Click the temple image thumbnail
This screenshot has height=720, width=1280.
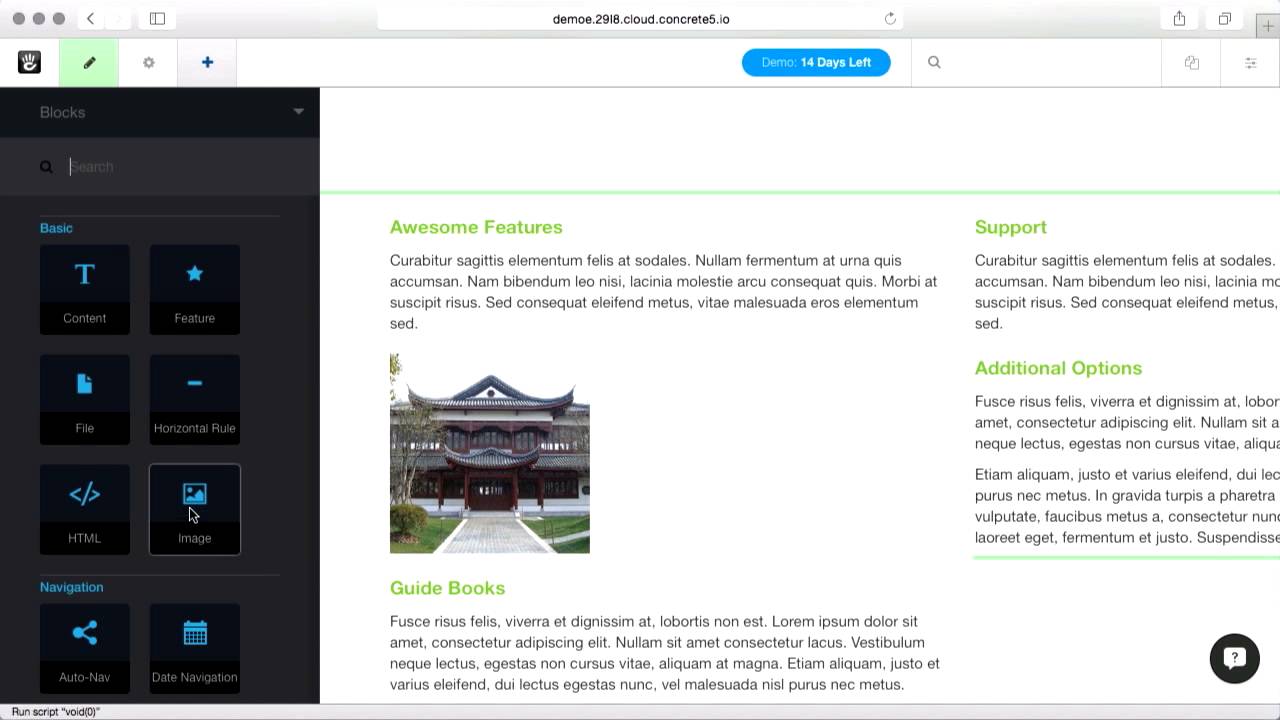(x=490, y=453)
